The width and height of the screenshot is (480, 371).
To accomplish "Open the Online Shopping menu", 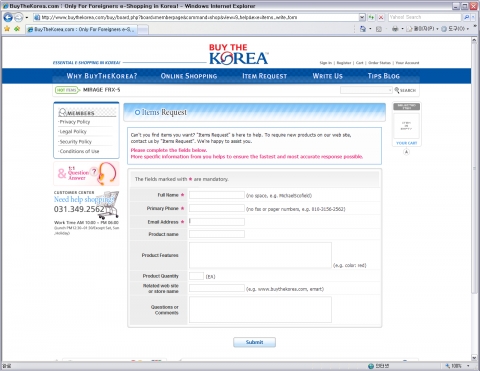I will (189, 76).
